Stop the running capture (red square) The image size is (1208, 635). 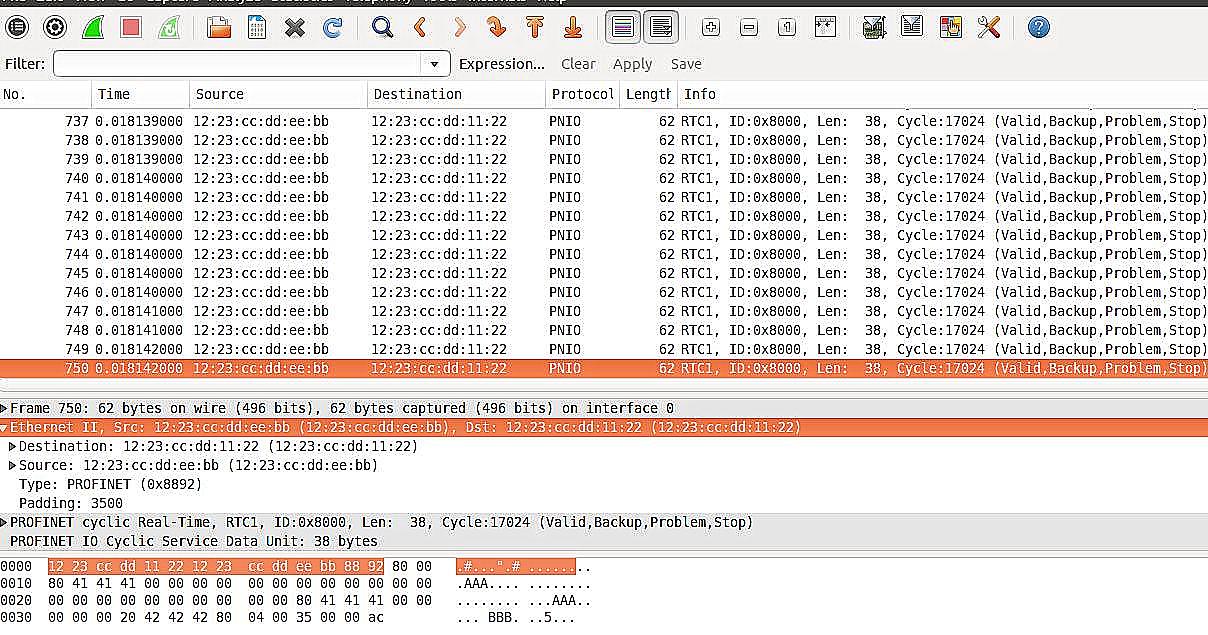[x=131, y=27]
